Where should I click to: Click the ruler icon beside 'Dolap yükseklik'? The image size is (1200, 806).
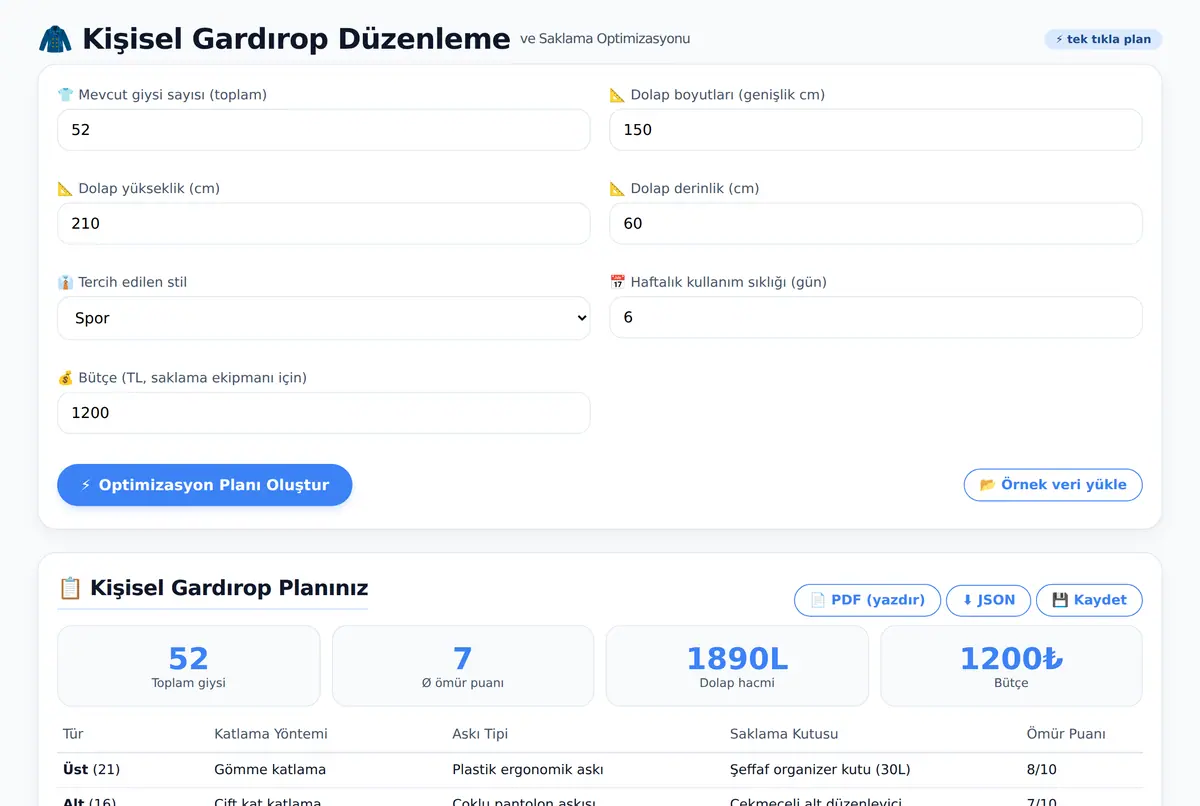pos(66,189)
